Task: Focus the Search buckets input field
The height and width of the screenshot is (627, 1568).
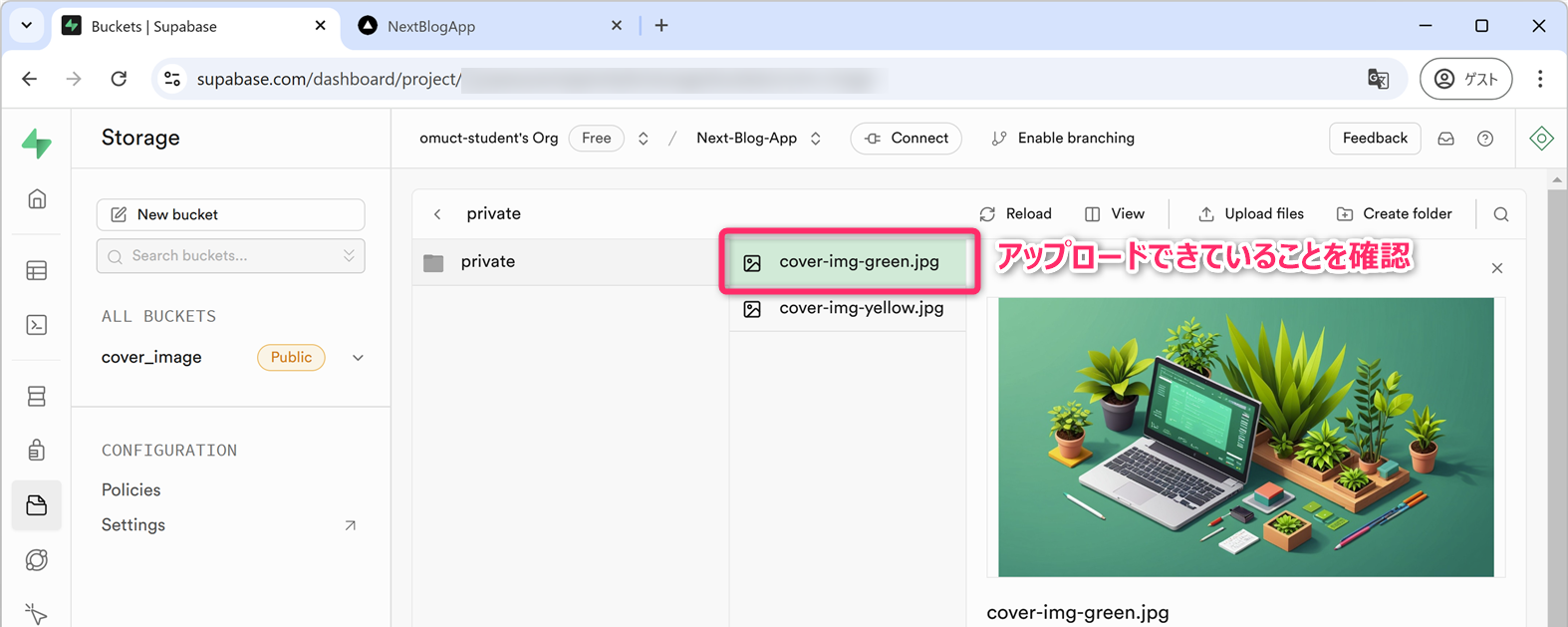Action: [230, 256]
